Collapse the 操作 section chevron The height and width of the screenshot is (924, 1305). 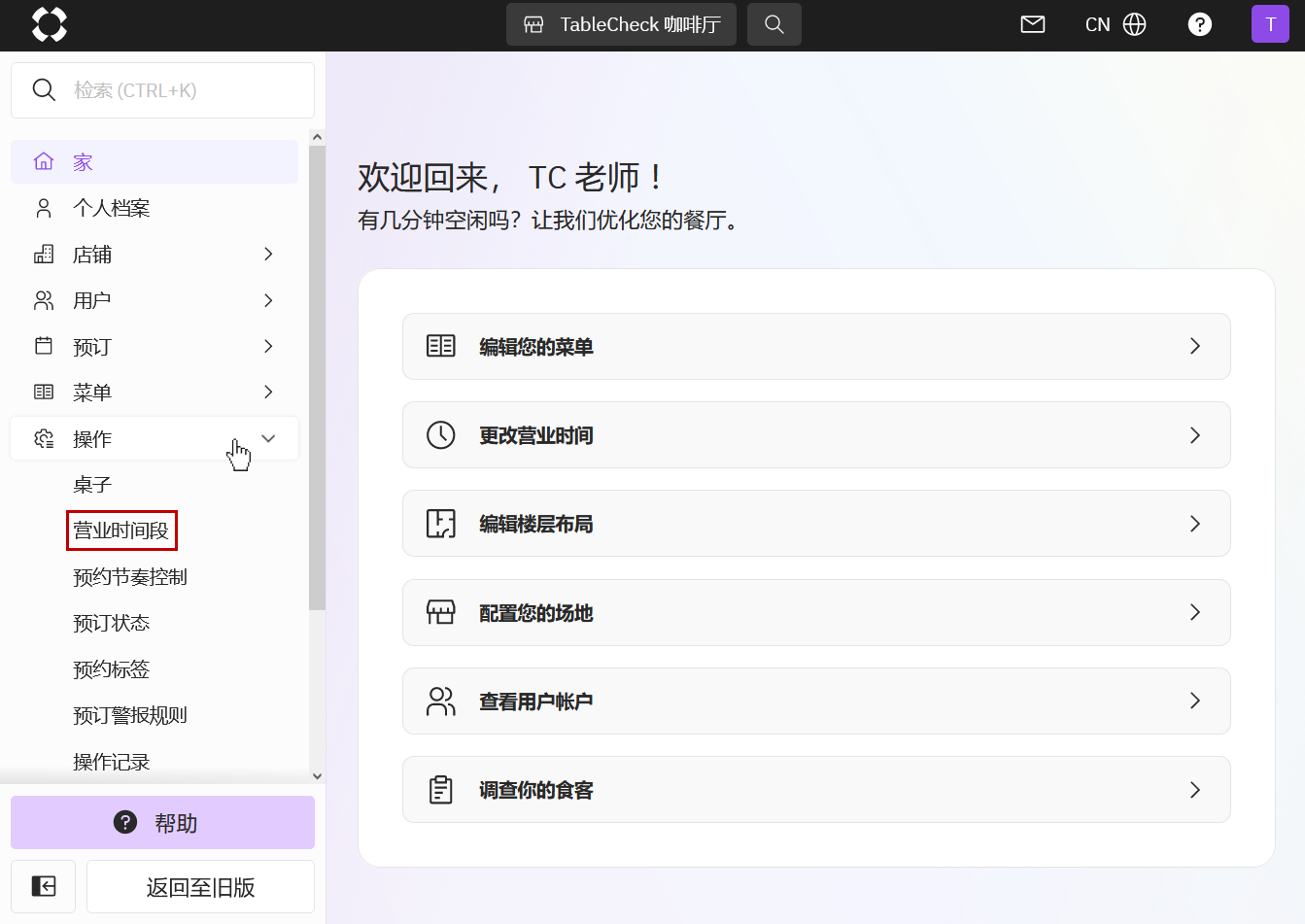[x=268, y=438]
